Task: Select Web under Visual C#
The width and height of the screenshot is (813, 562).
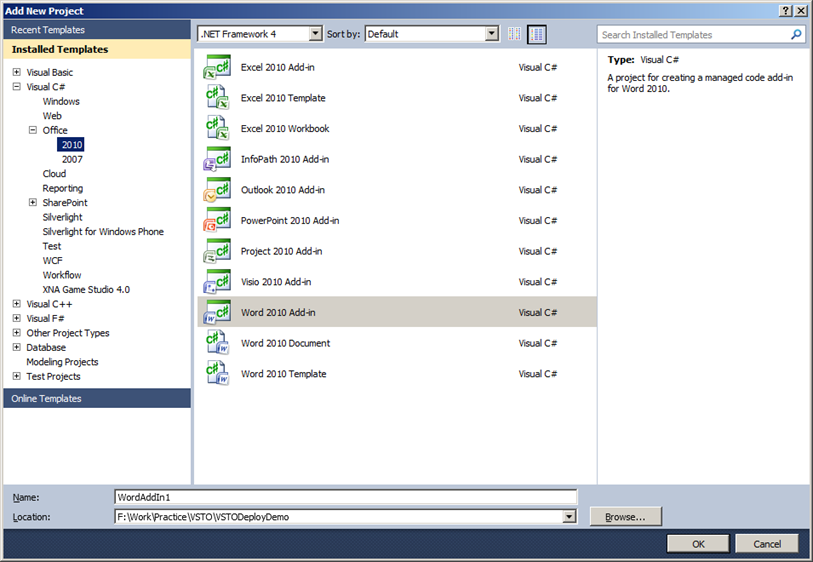Action: 52,116
